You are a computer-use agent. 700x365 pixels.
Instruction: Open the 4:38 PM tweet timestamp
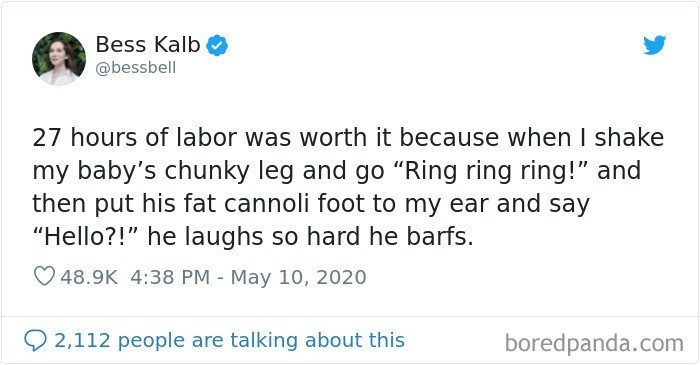[x=170, y=277]
